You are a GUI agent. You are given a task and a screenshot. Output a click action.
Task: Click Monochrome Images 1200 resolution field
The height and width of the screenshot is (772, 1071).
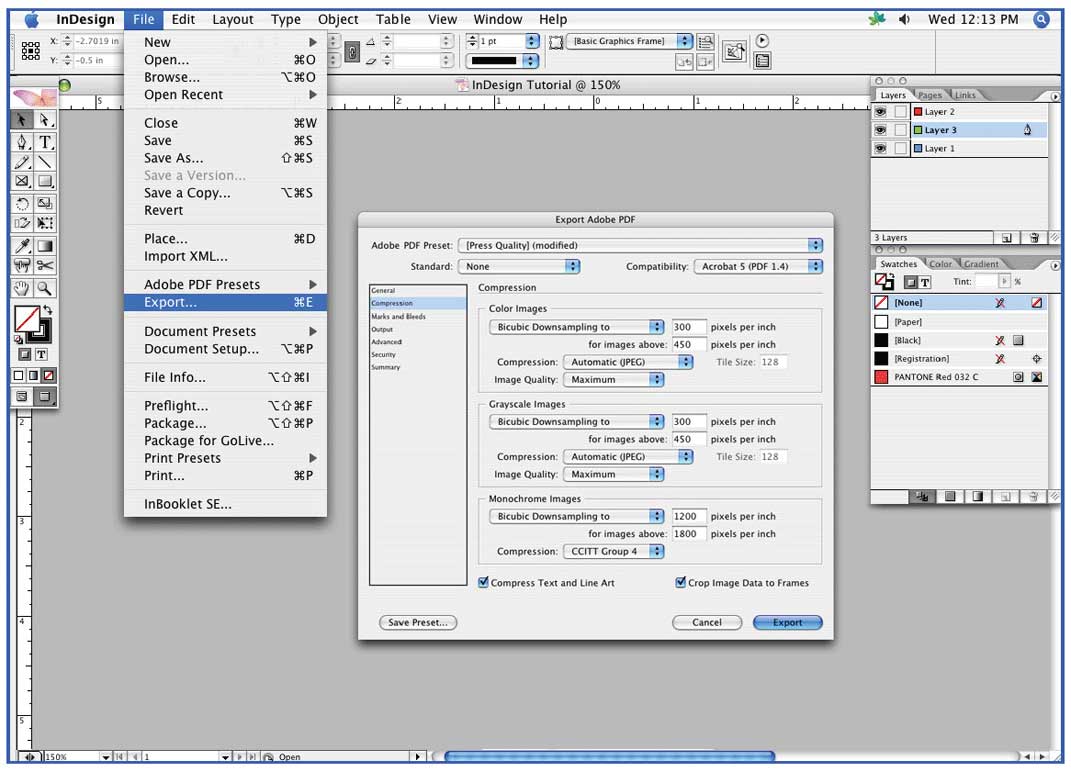[x=688, y=516]
